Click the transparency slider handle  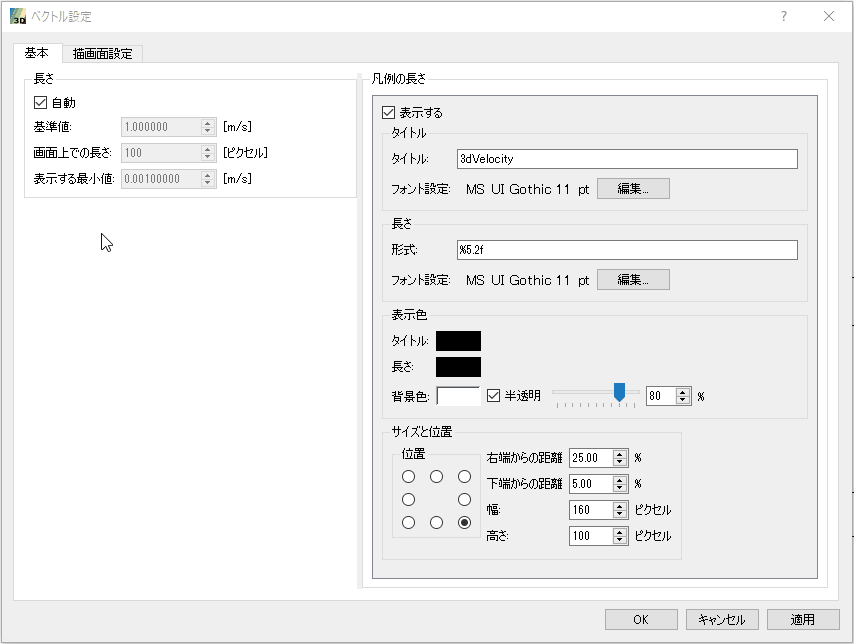(620, 392)
